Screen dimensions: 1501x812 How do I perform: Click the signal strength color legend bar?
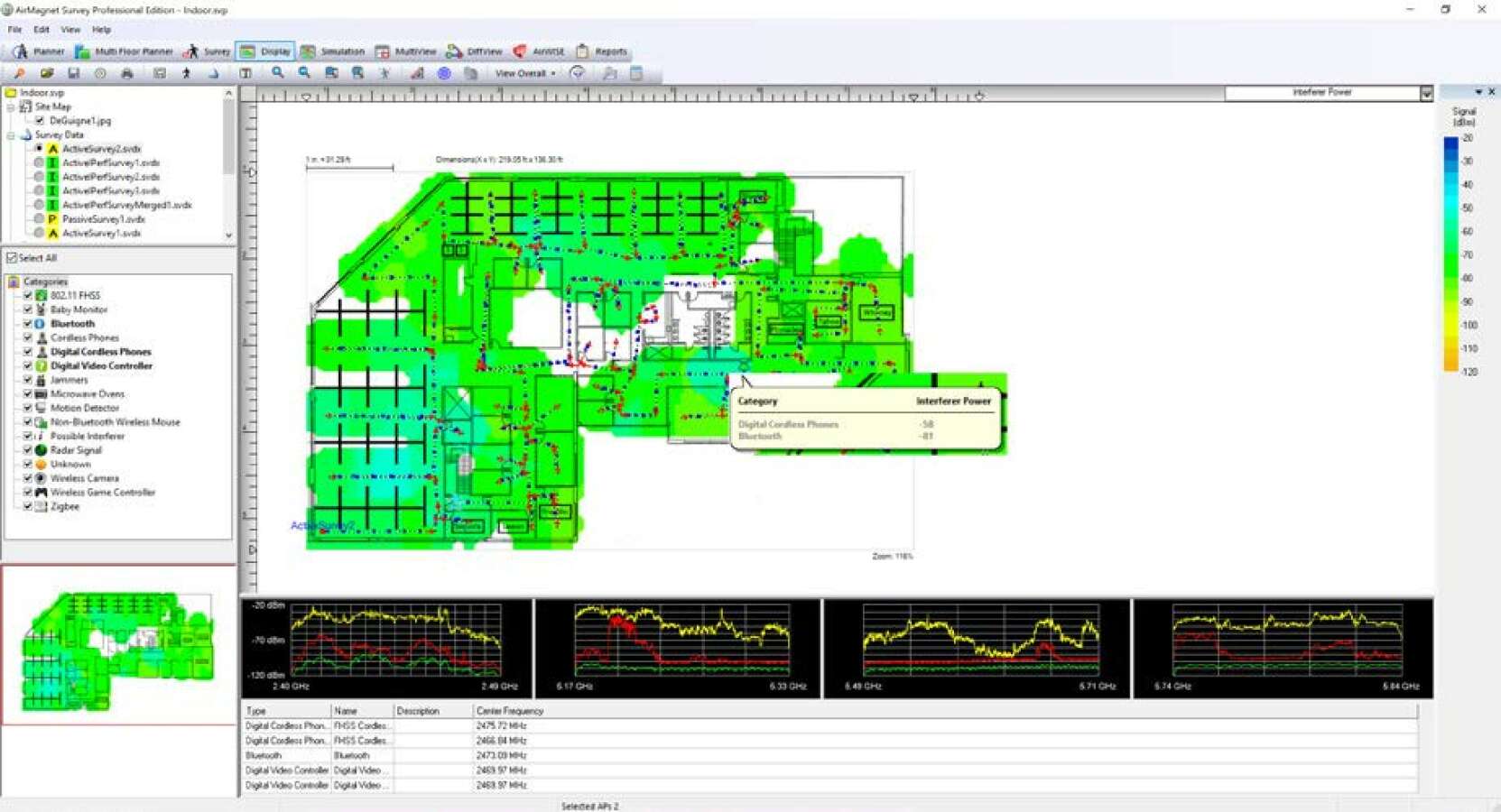1450,254
